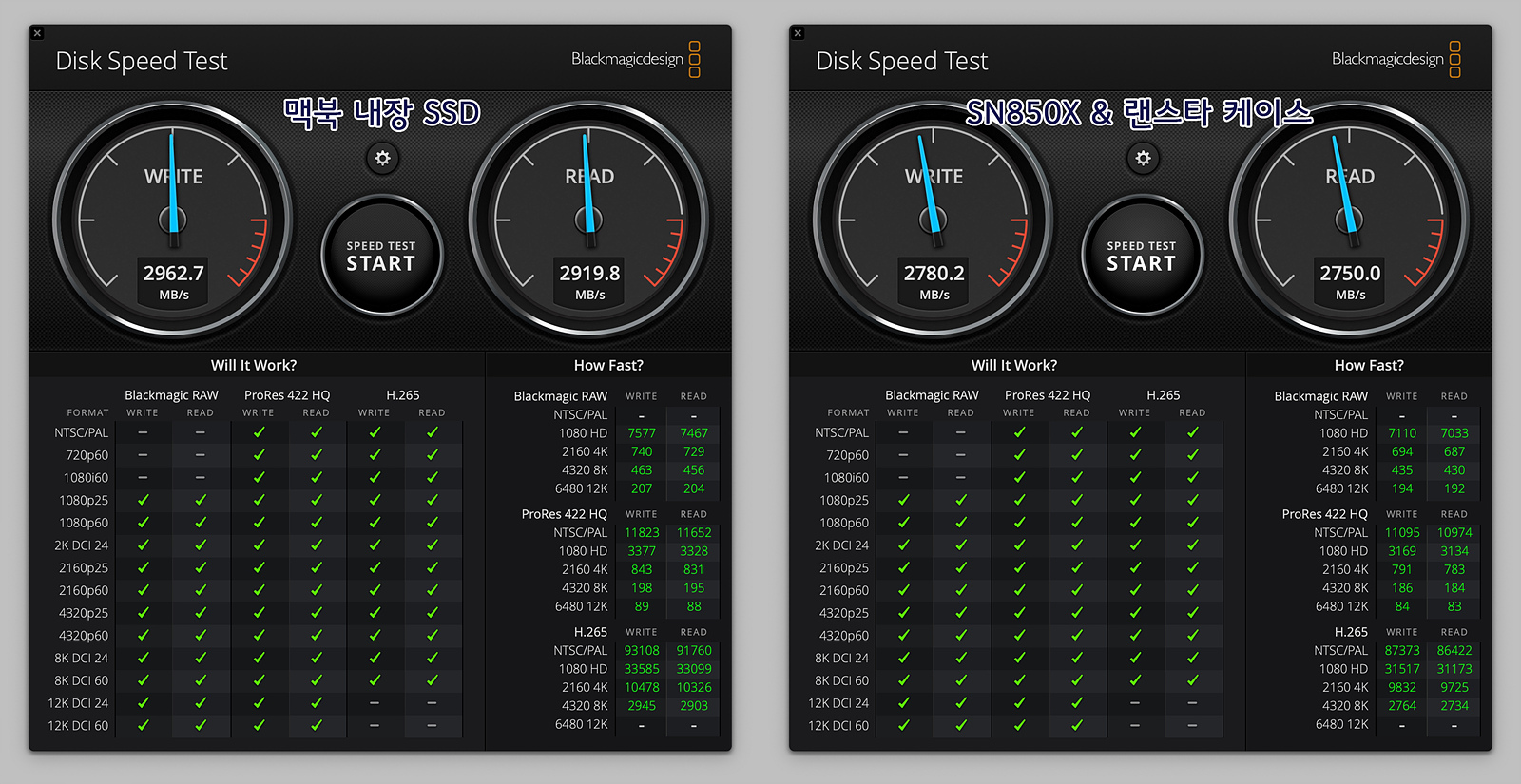Viewport: 1521px width, 784px height.
Task: Close the right Disk Speed Test window
Action: (x=798, y=33)
